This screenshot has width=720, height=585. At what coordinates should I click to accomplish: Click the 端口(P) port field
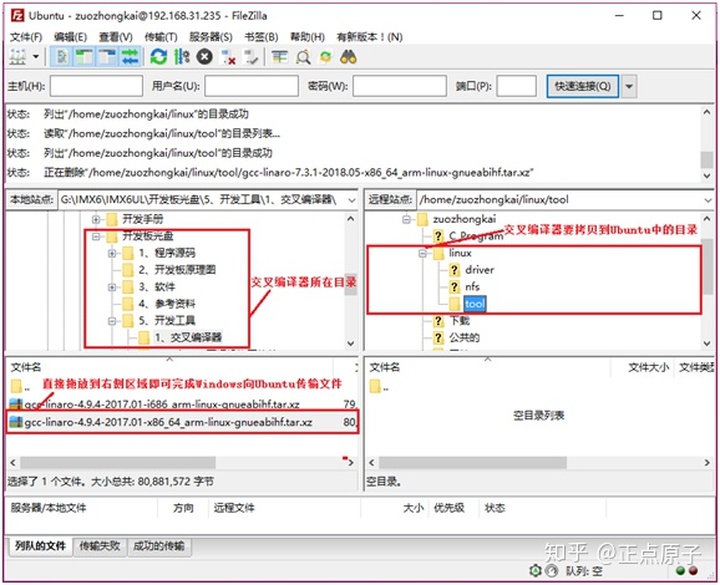[x=517, y=86]
